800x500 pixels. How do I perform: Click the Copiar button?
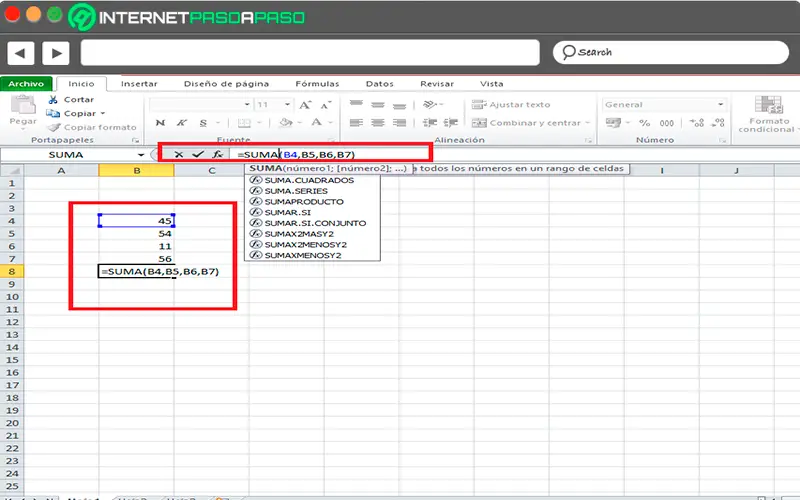pyautogui.click(x=71, y=113)
